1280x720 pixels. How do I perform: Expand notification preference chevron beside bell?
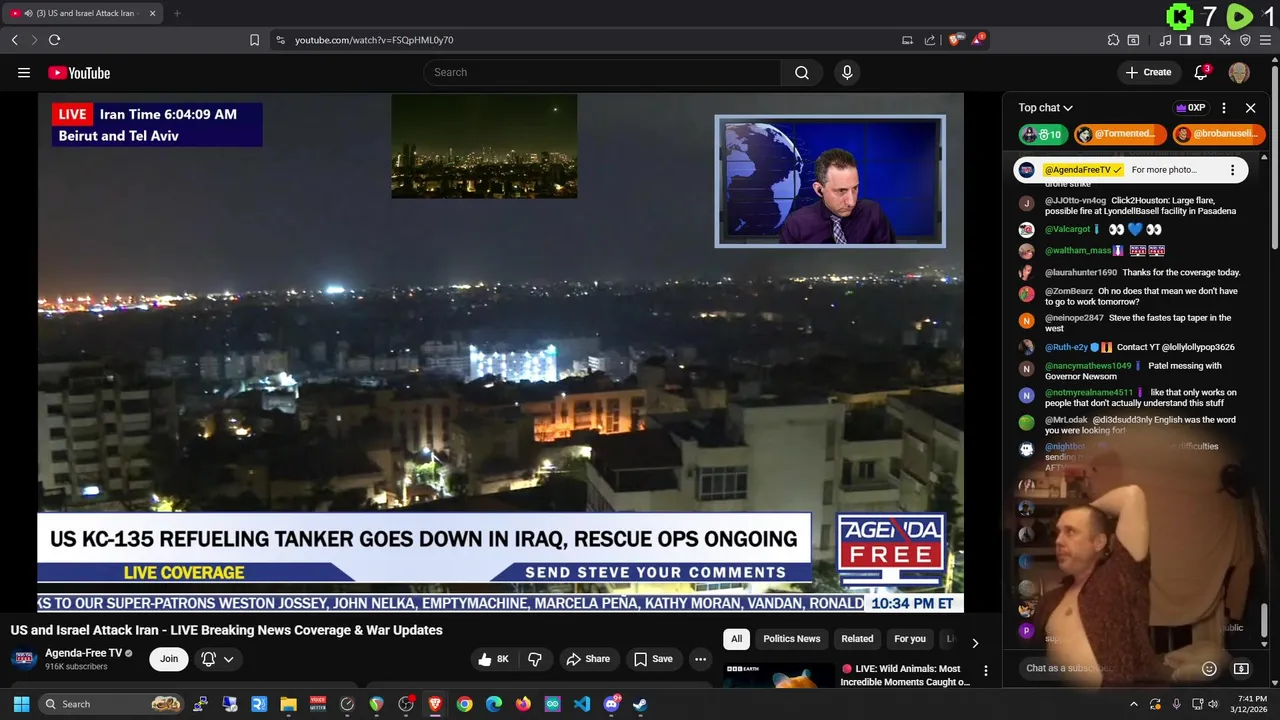point(229,659)
